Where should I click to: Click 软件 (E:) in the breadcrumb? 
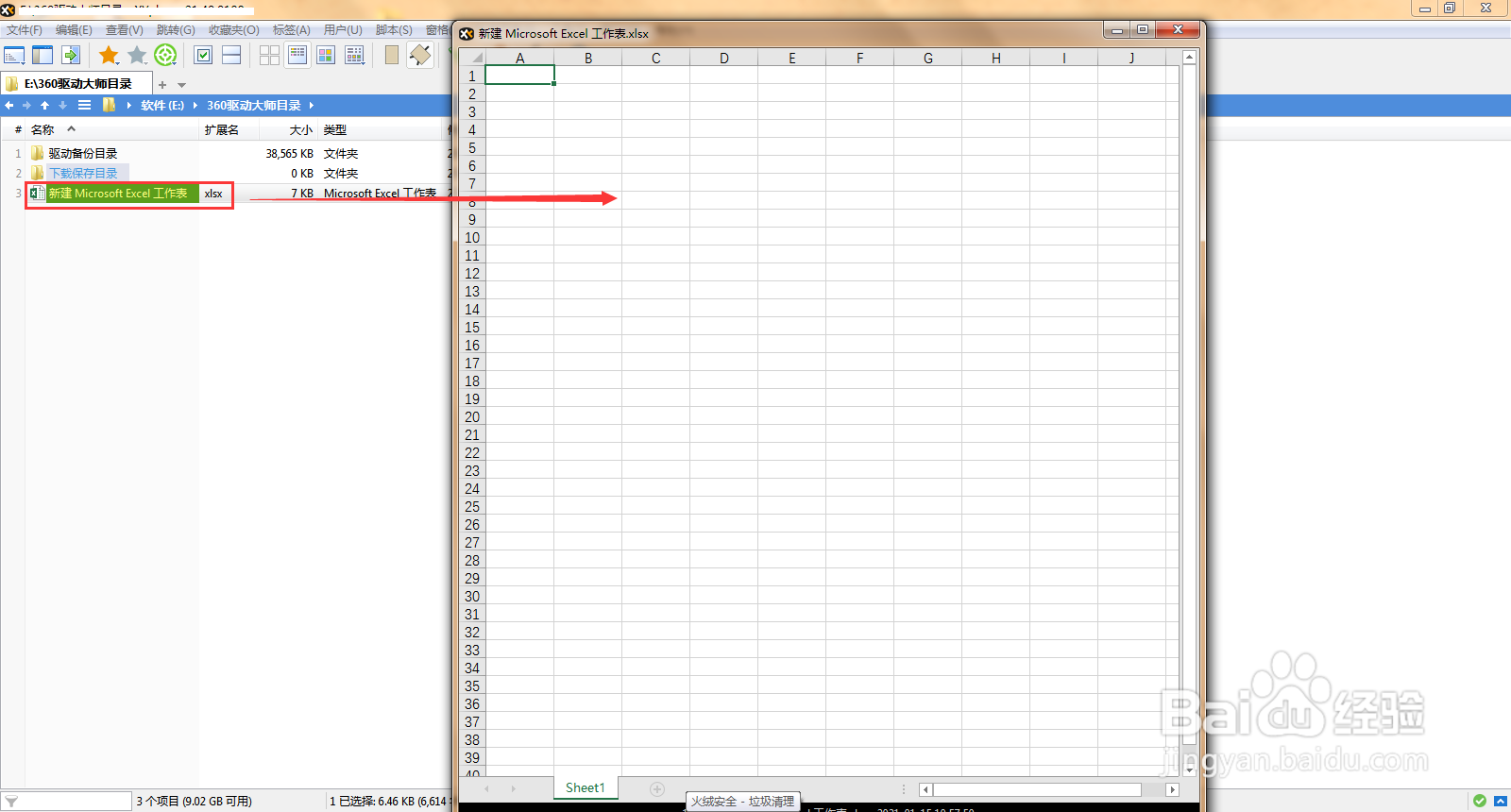[x=162, y=106]
